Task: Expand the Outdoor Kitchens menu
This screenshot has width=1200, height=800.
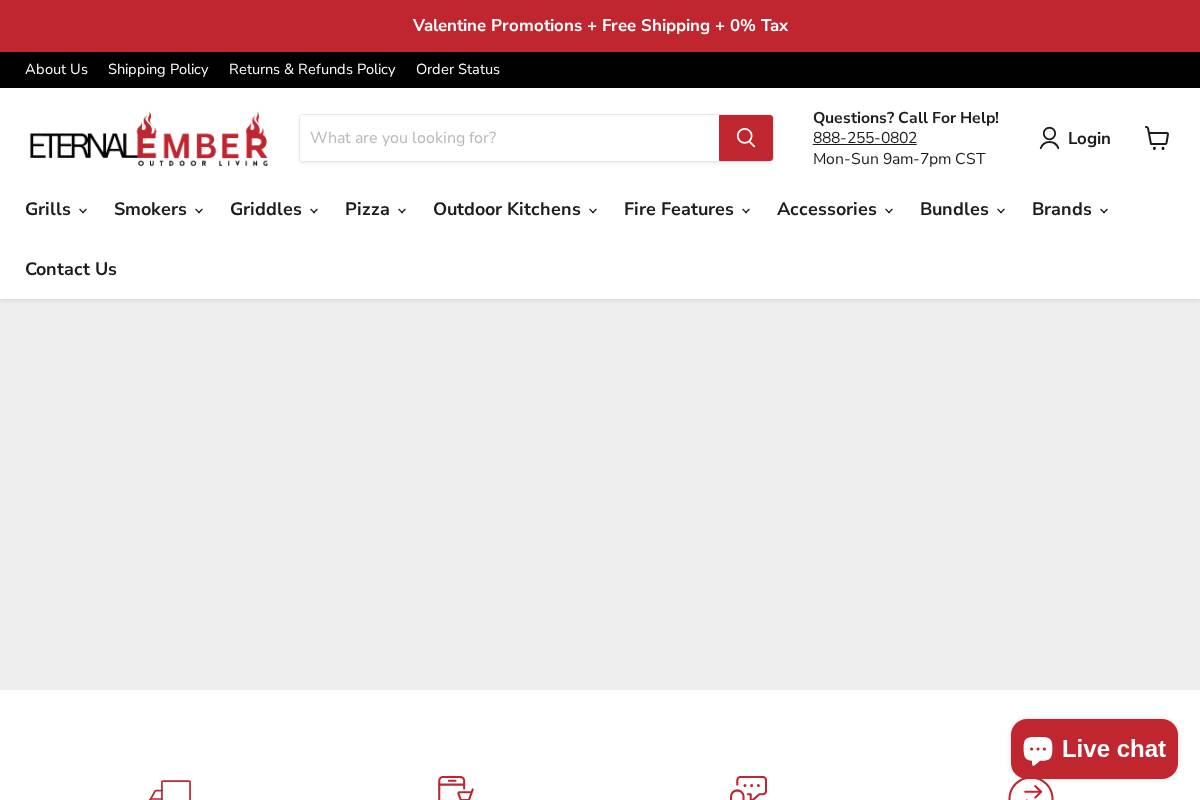Action: coord(515,209)
